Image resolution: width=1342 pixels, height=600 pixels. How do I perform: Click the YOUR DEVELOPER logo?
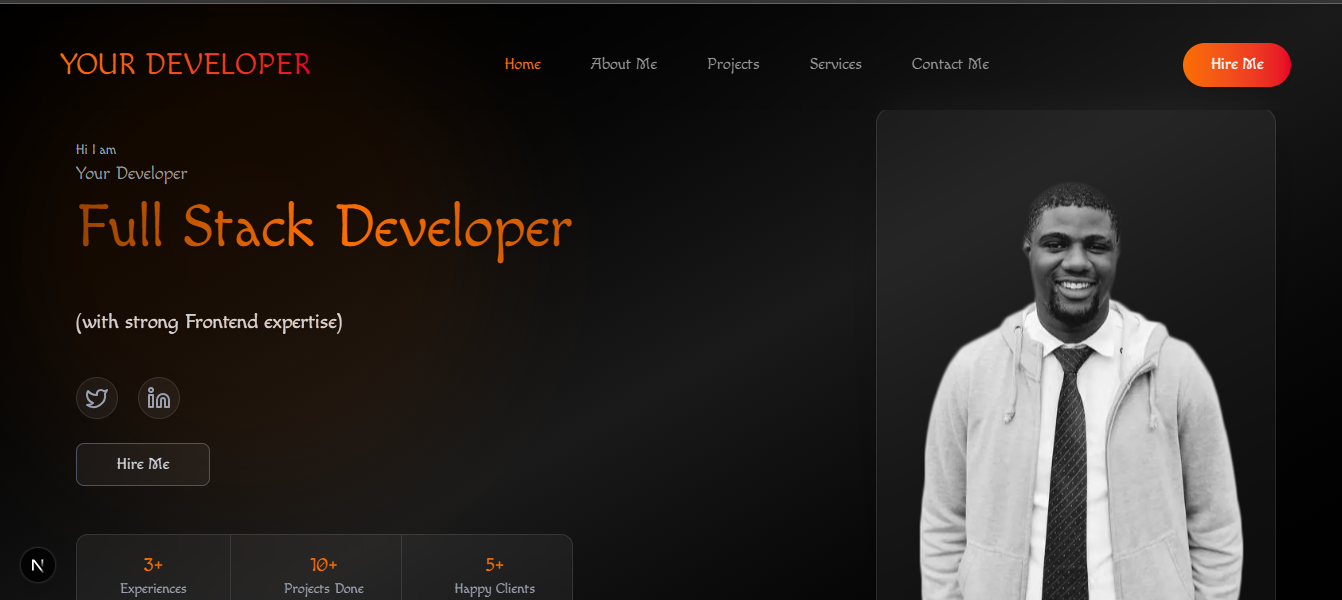point(185,64)
